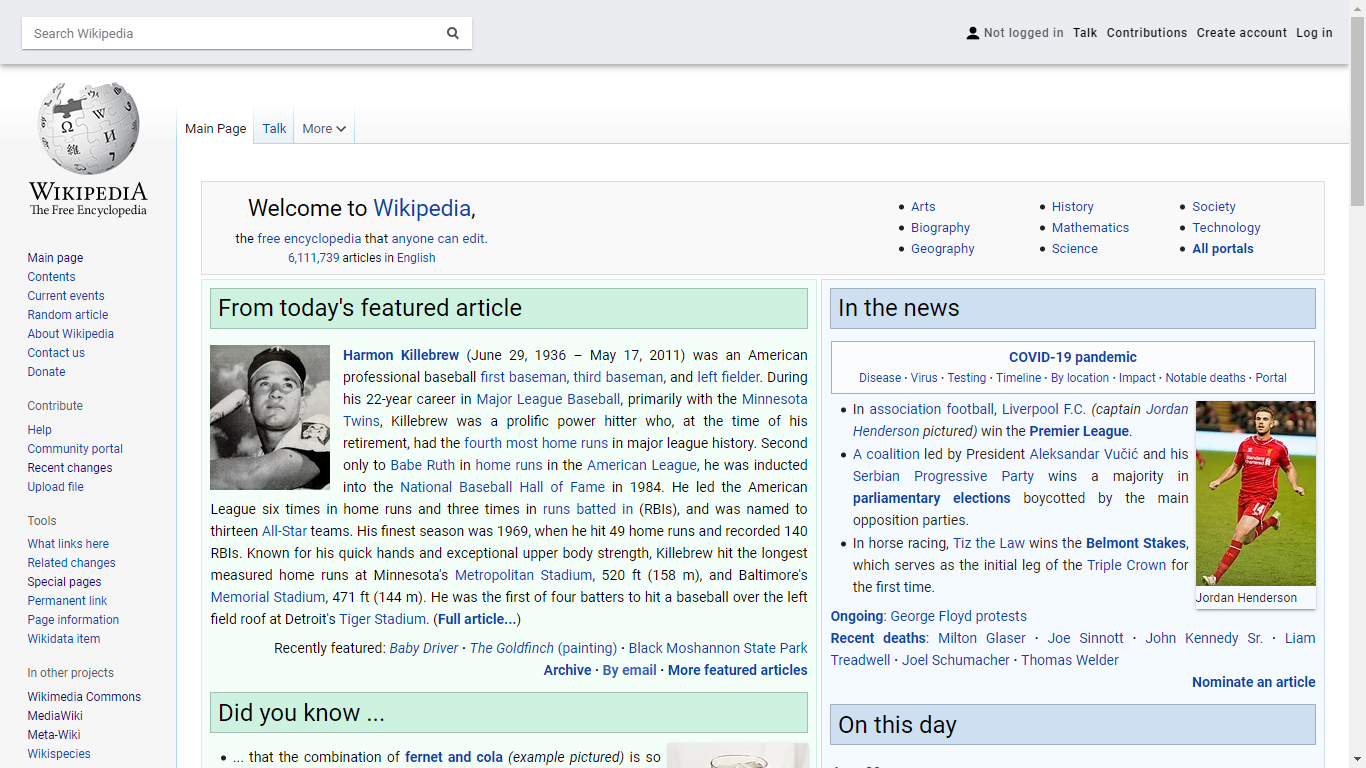Open Community portal

coord(75,449)
